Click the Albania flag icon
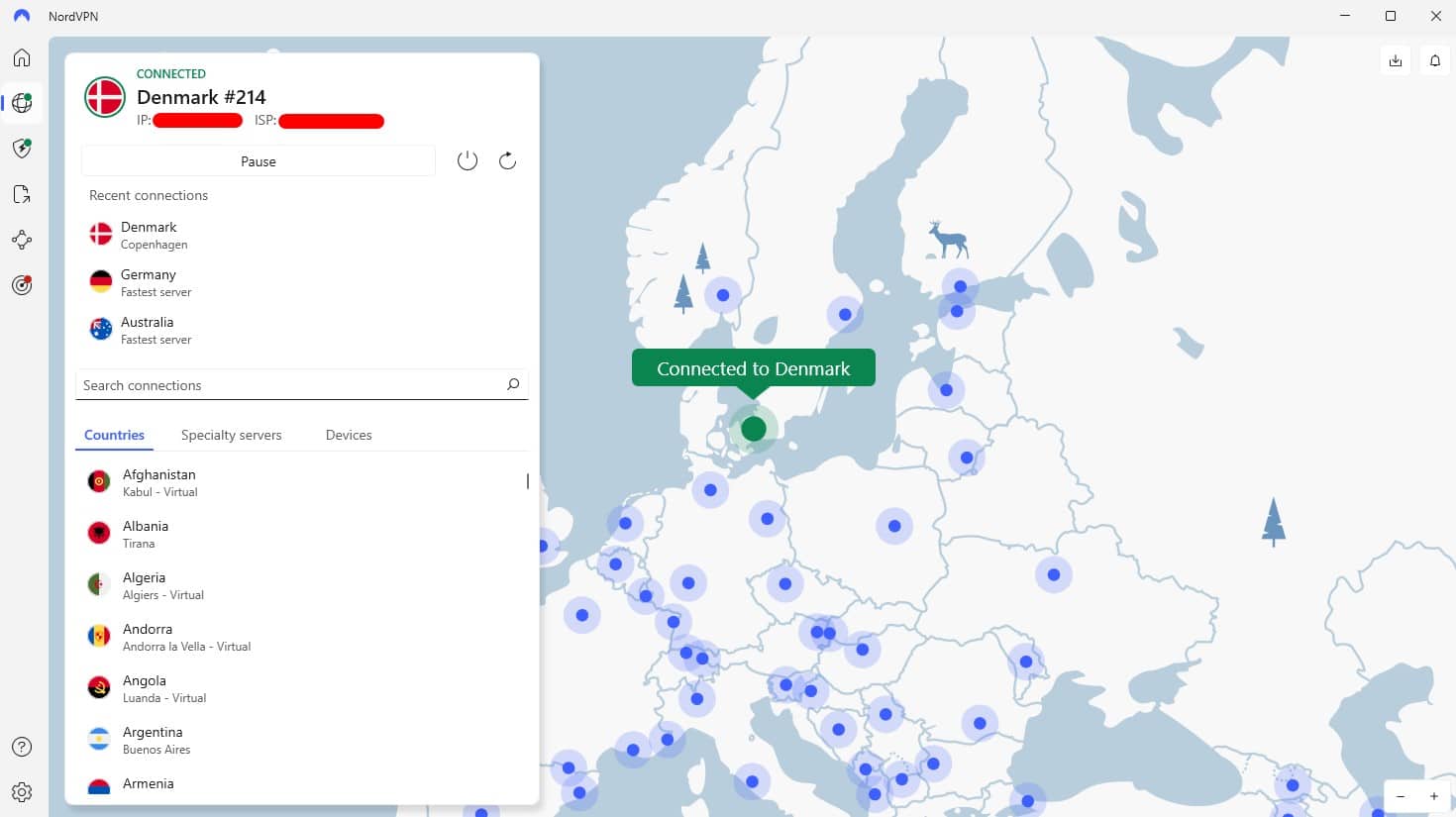1456x817 pixels. click(x=99, y=533)
